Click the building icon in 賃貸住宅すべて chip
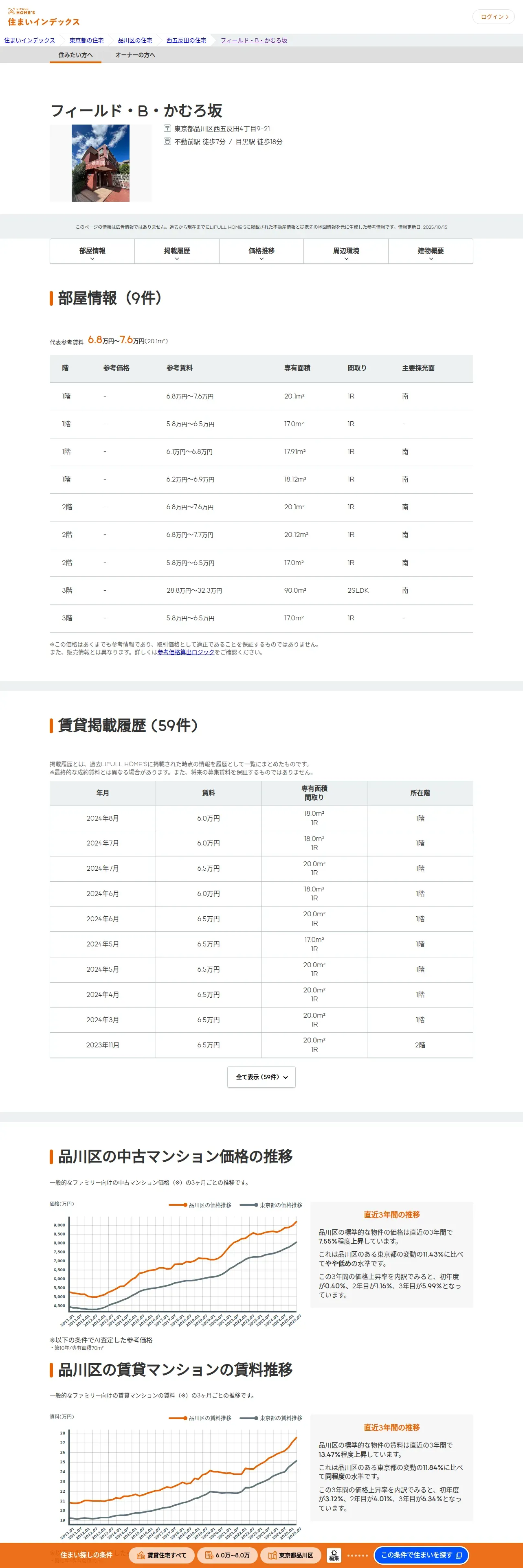523x1568 pixels. pyautogui.click(x=141, y=1555)
